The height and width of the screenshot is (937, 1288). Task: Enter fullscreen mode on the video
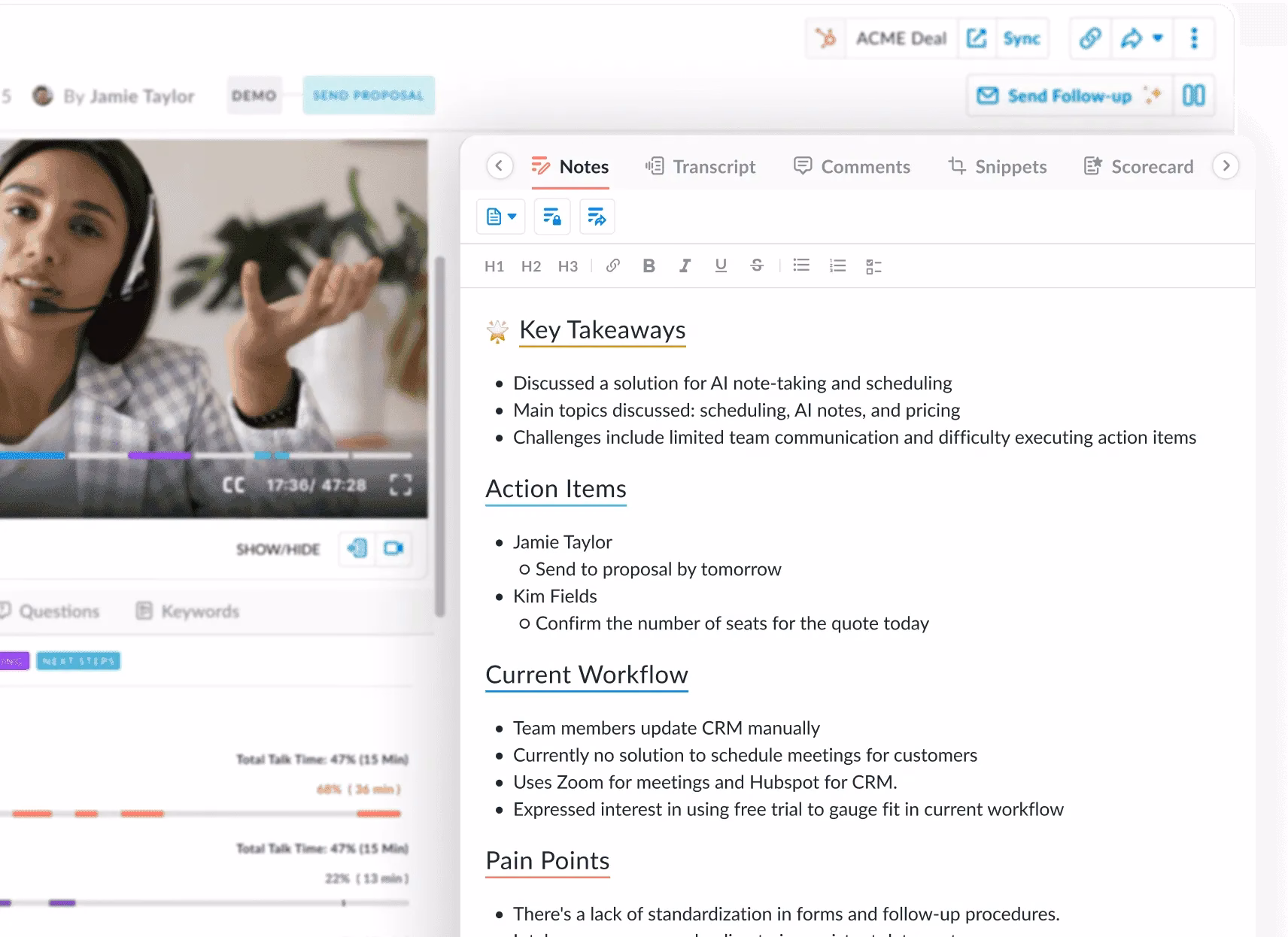[x=400, y=485]
